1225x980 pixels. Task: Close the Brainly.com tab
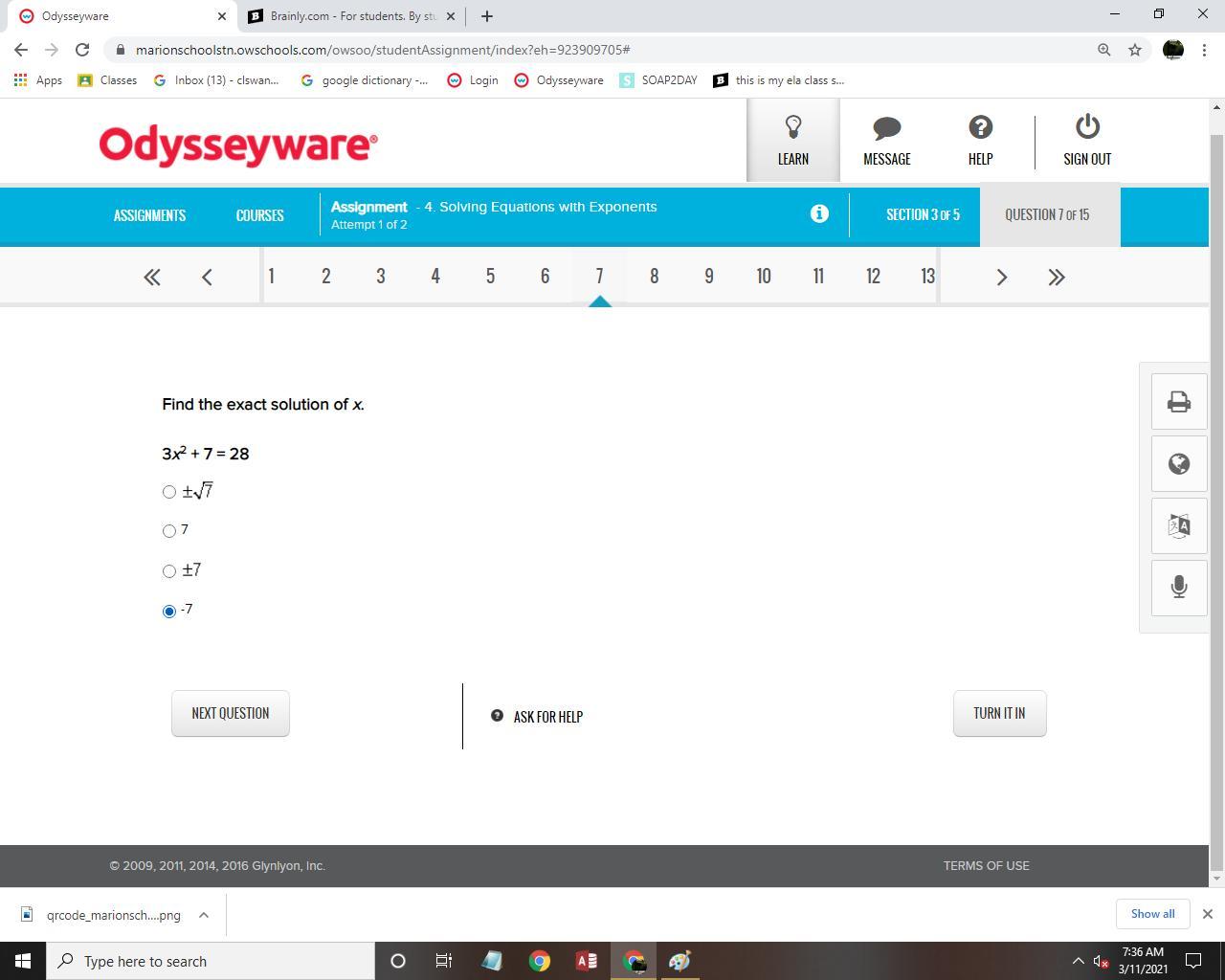[x=451, y=16]
